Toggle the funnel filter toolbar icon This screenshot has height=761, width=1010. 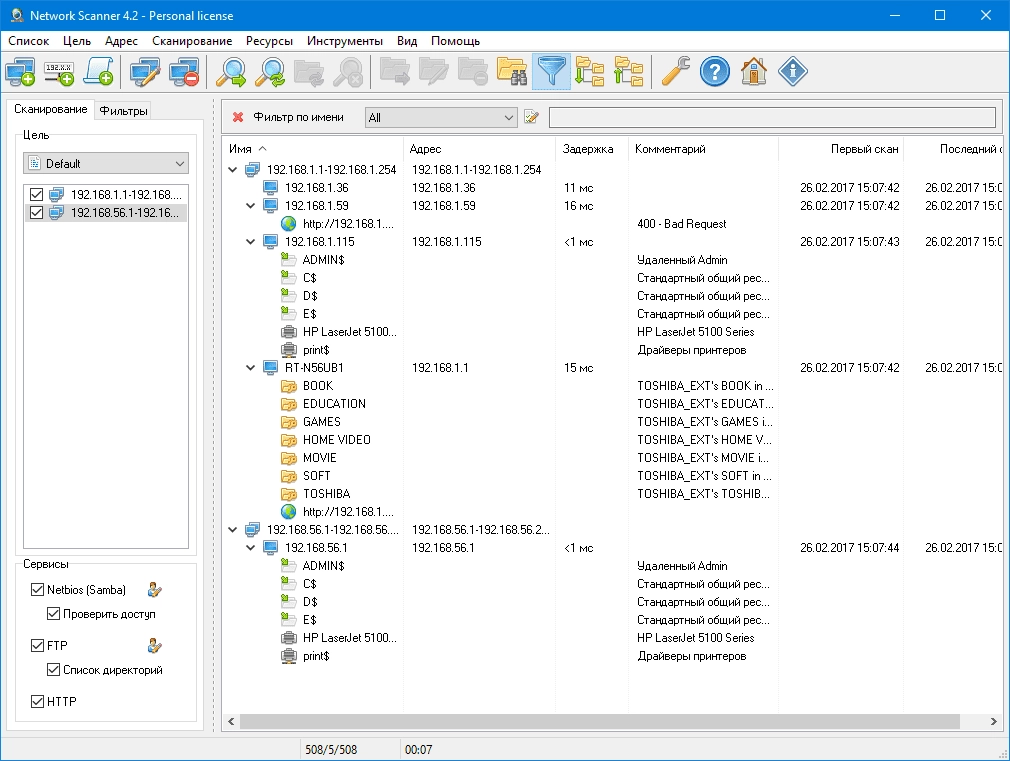(x=551, y=72)
